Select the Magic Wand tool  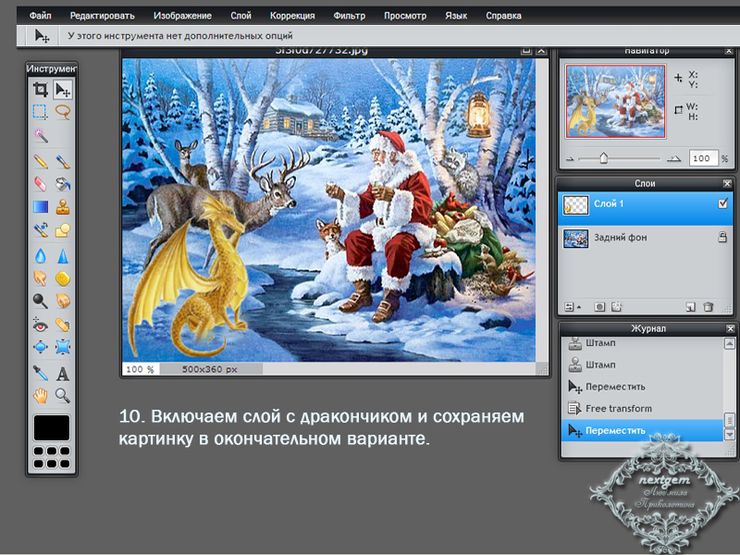[40, 135]
